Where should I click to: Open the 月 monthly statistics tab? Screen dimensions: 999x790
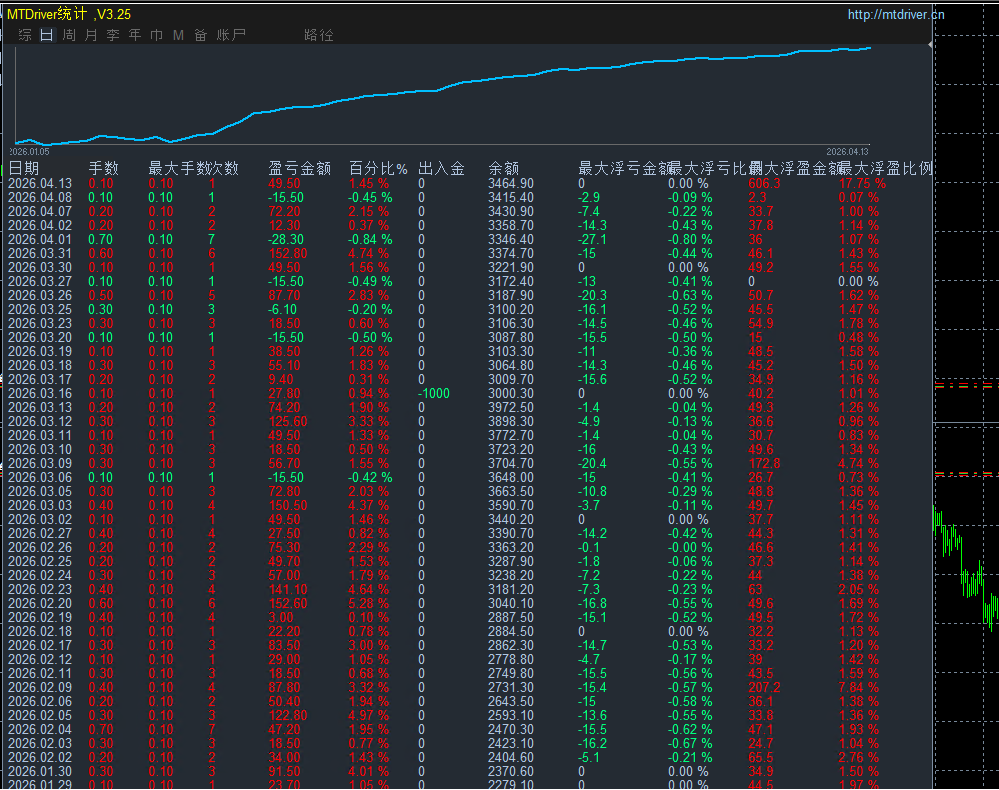coord(91,35)
